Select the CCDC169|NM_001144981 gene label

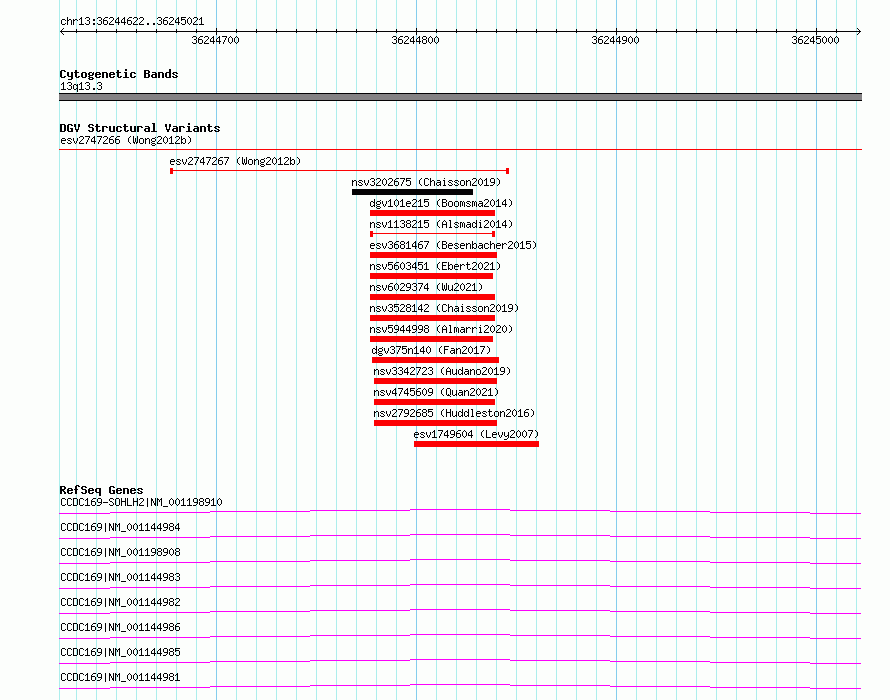[120, 677]
